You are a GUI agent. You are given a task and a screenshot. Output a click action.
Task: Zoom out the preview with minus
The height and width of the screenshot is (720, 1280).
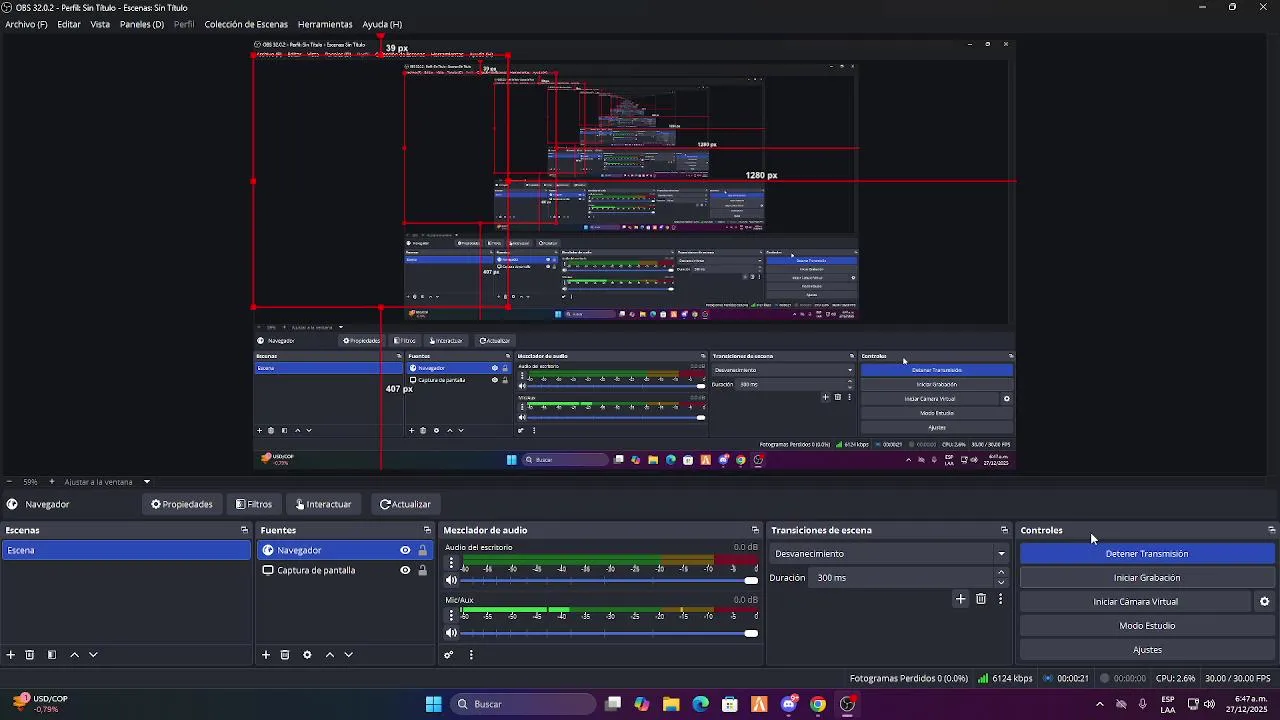click(x=9, y=482)
